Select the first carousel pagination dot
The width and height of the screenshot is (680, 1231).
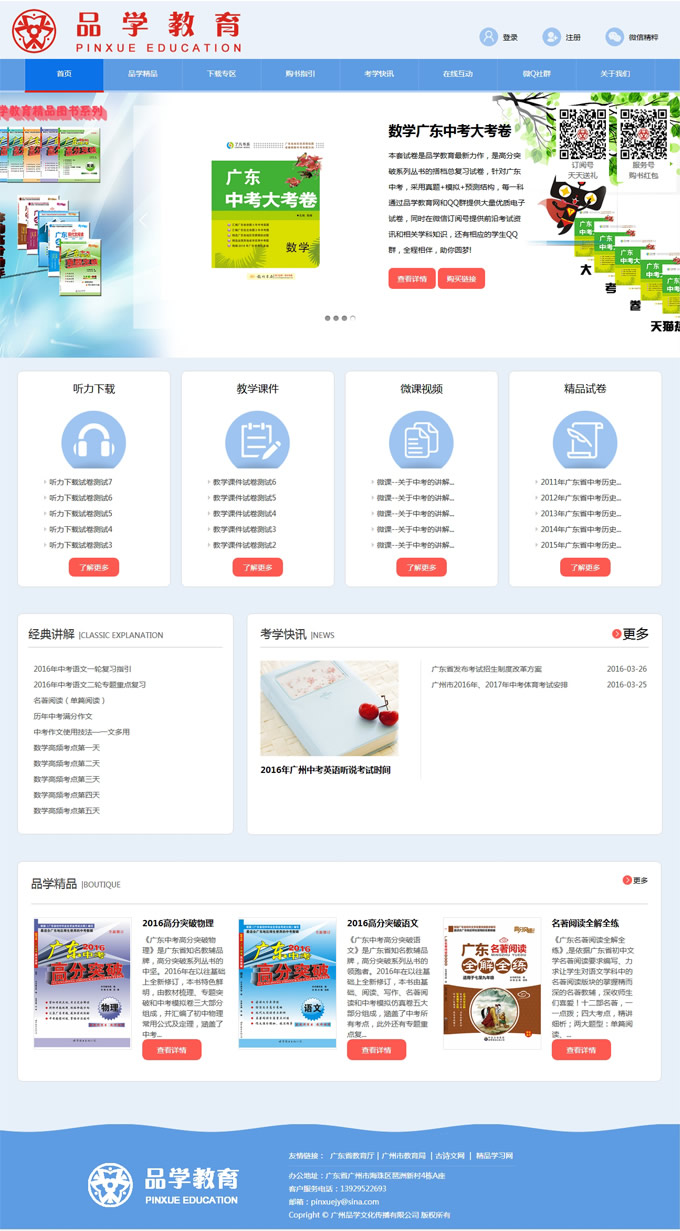[327, 318]
